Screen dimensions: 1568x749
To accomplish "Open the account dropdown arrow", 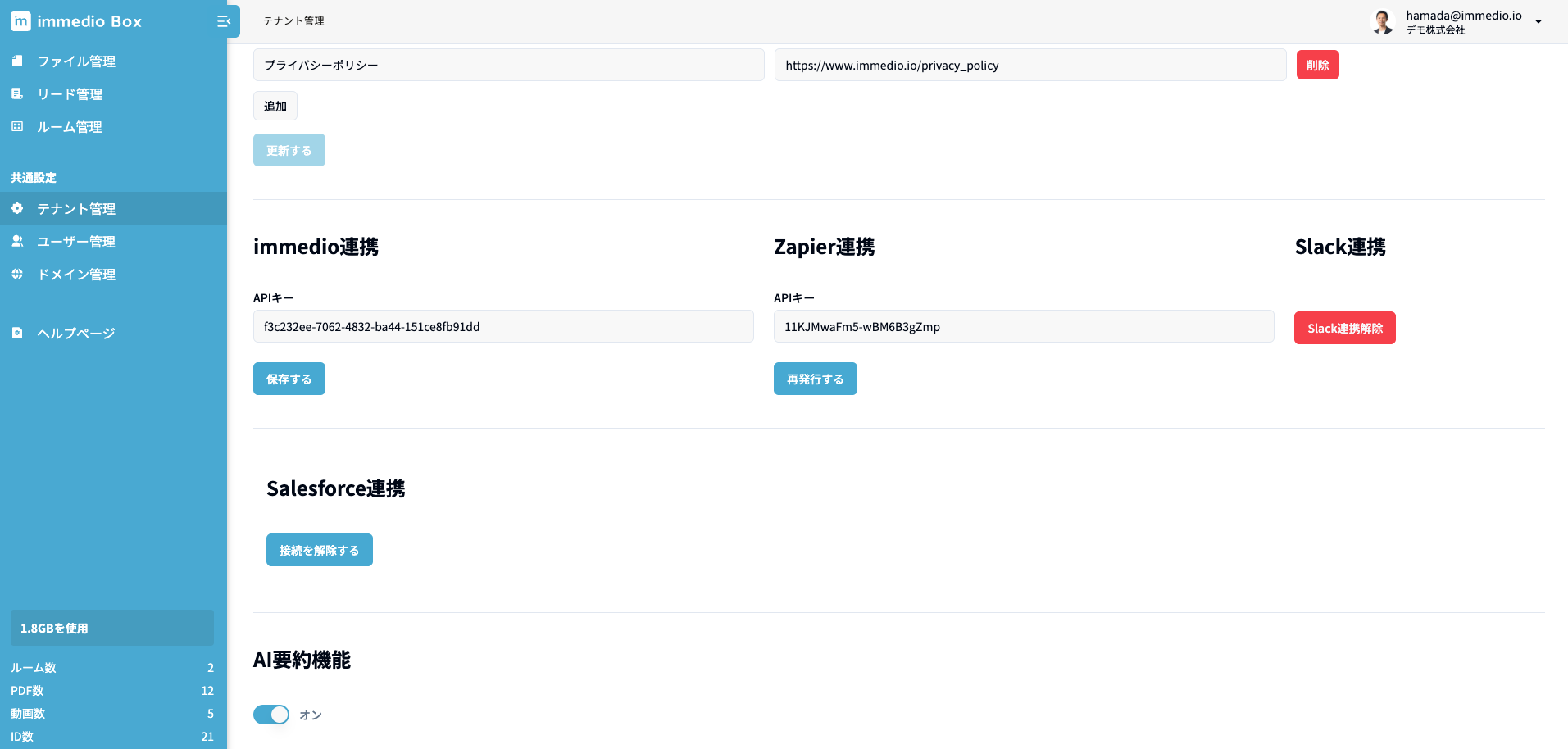I will [1538, 22].
